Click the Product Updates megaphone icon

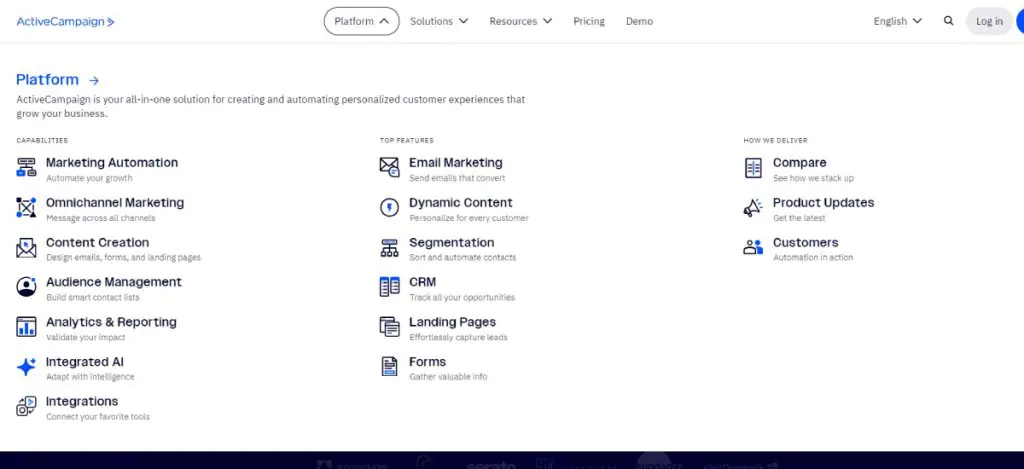pyautogui.click(x=753, y=208)
